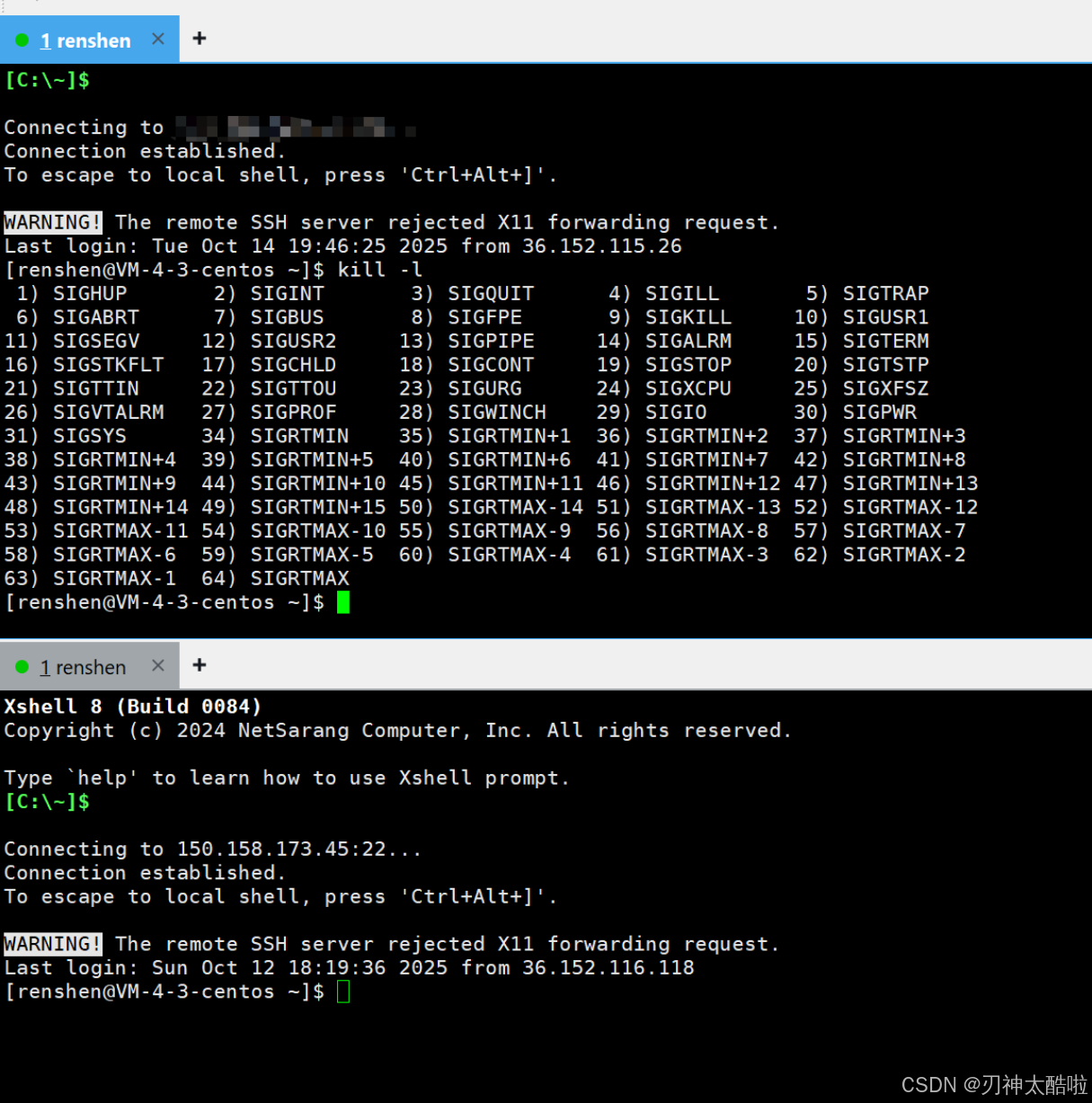Screen dimensions: 1092x1103
Task: Click SIGKILL in the signal list
Action: [688, 317]
